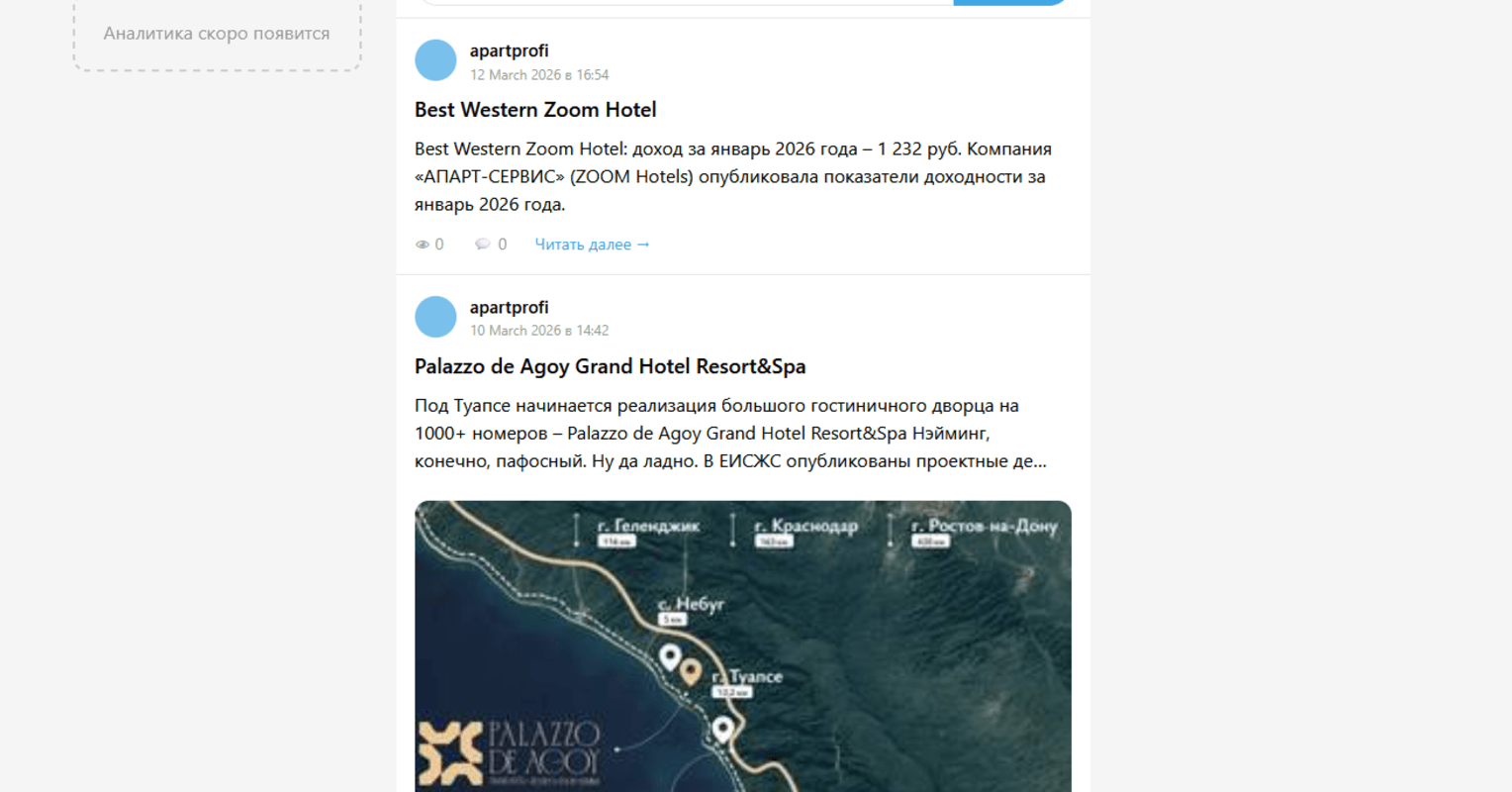Click the gold location pin on the map
The width and height of the screenshot is (1512, 792).
coord(691,672)
